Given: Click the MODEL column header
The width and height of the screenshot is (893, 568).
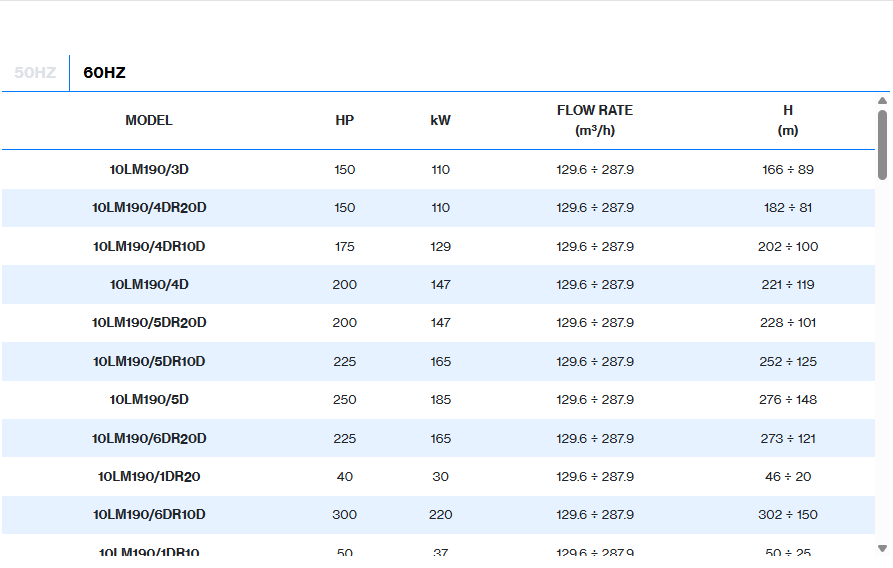Looking at the screenshot, I should tap(149, 120).
